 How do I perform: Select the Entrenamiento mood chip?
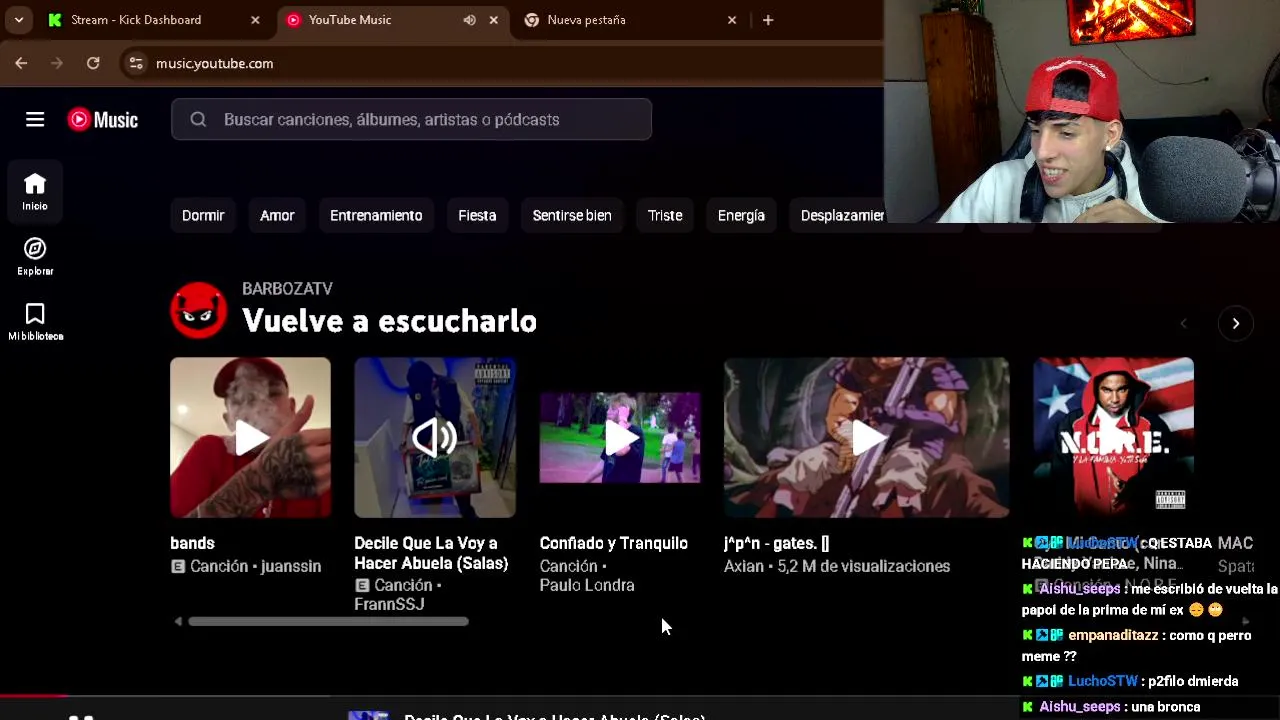pyautogui.click(x=376, y=215)
